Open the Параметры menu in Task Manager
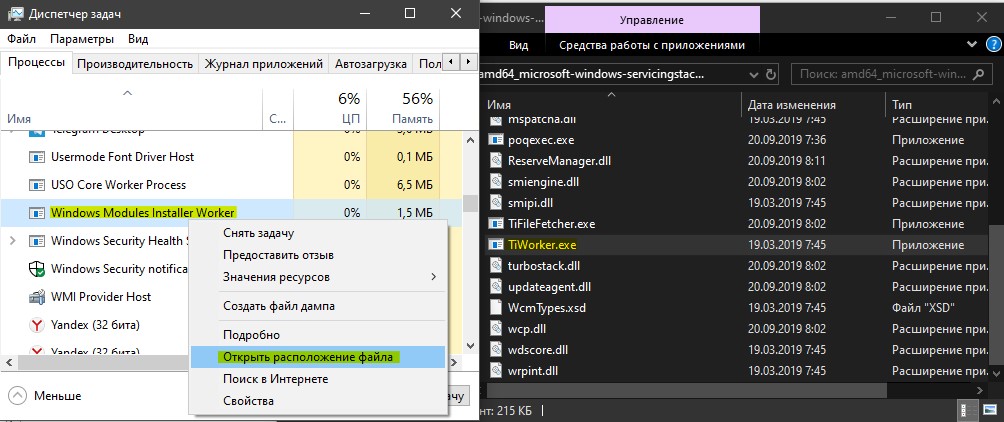This screenshot has height=422, width=1004. 82,39
